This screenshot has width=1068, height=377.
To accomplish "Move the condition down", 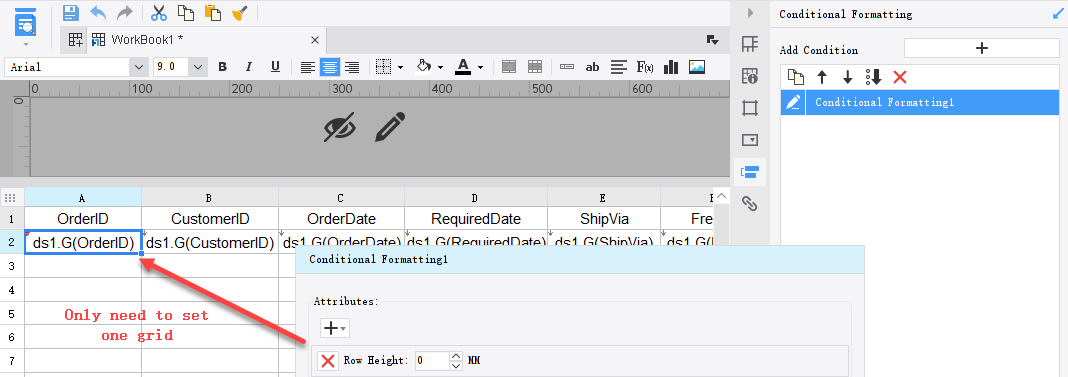I will tap(847, 77).
